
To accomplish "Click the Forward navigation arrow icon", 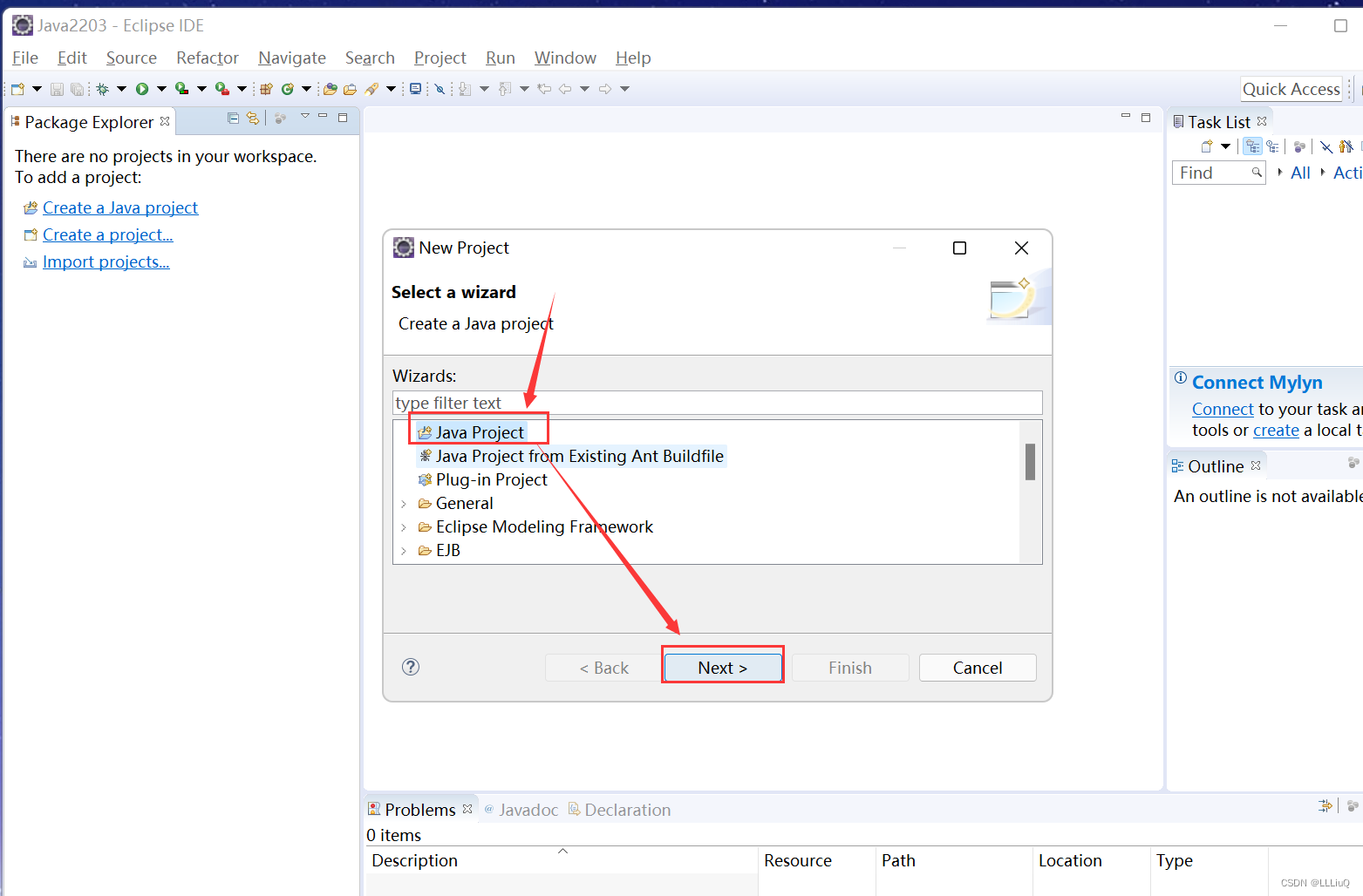I will coord(605,89).
